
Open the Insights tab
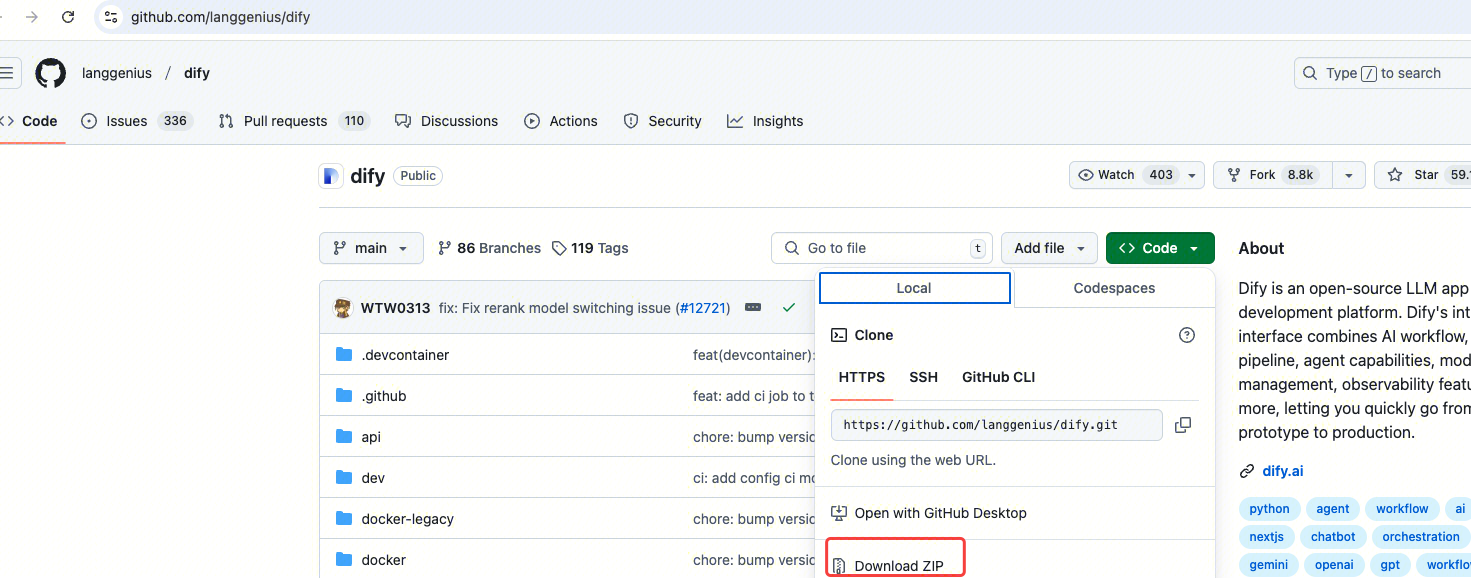(765, 121)
